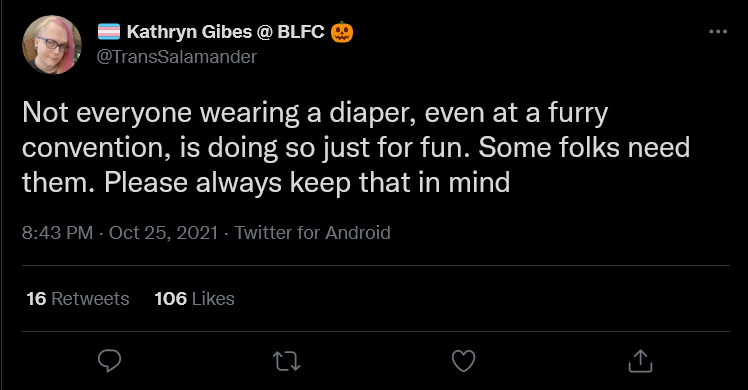Open the three-dot More options menu
This screenshot has height=390, width=748.
718,31
